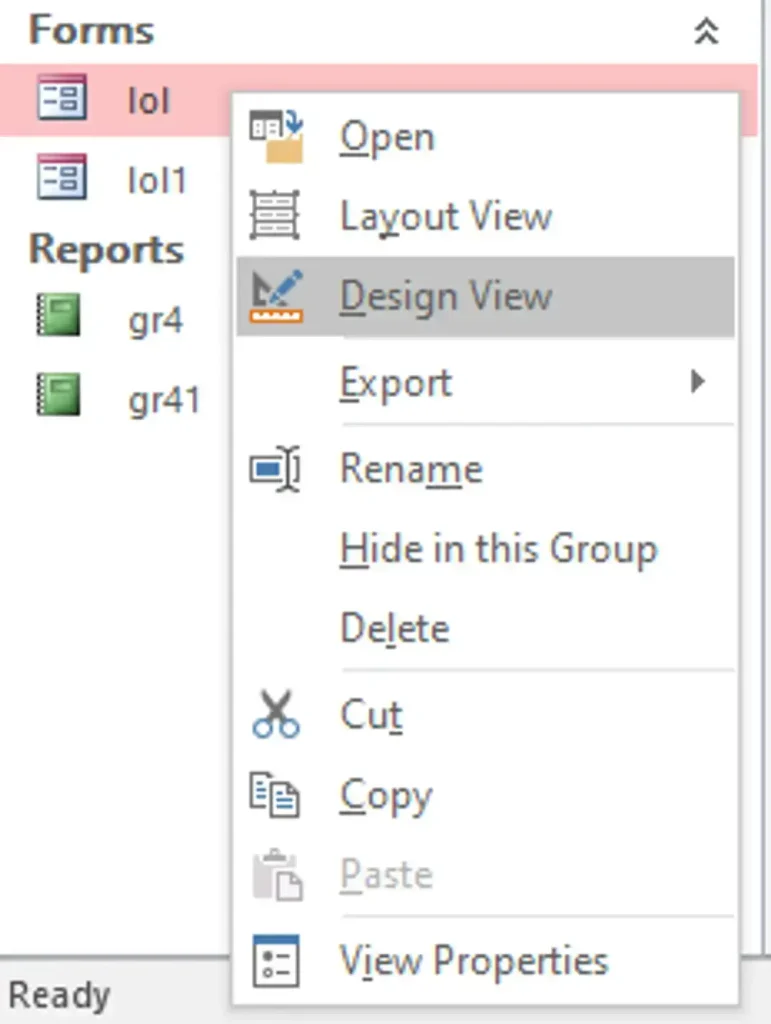Viewport: 771px width, 1024px height.
Task: Click Delete in the context menu
Action: coord(394,627)
